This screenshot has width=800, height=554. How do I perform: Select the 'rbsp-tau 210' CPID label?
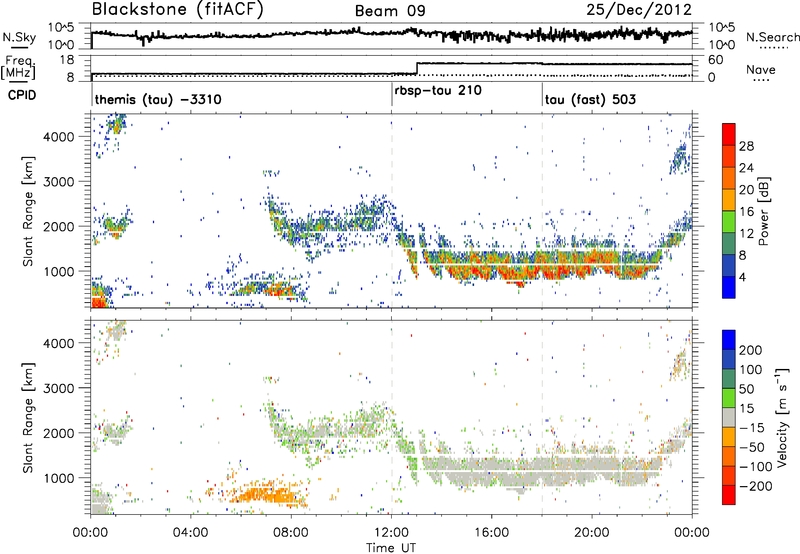tap(438, 91)
